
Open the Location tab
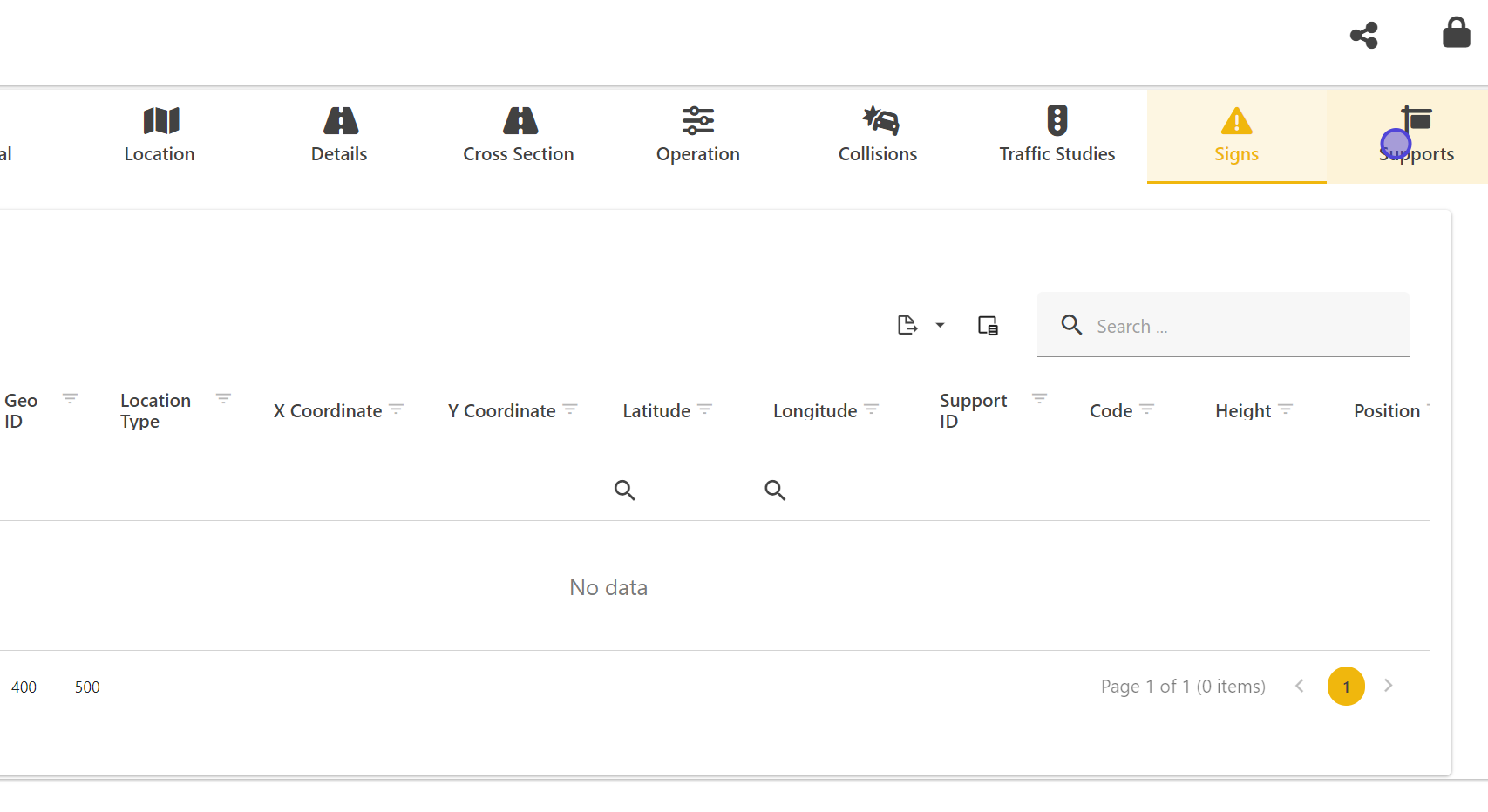tap(160, 135)
